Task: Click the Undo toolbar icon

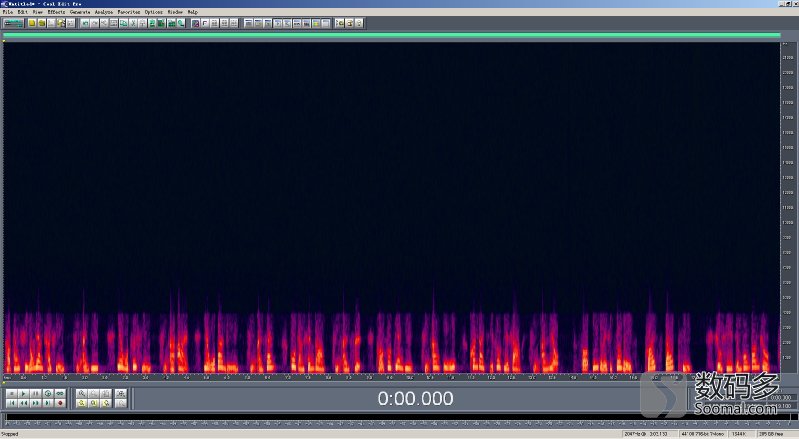Action: coord(85,23)
